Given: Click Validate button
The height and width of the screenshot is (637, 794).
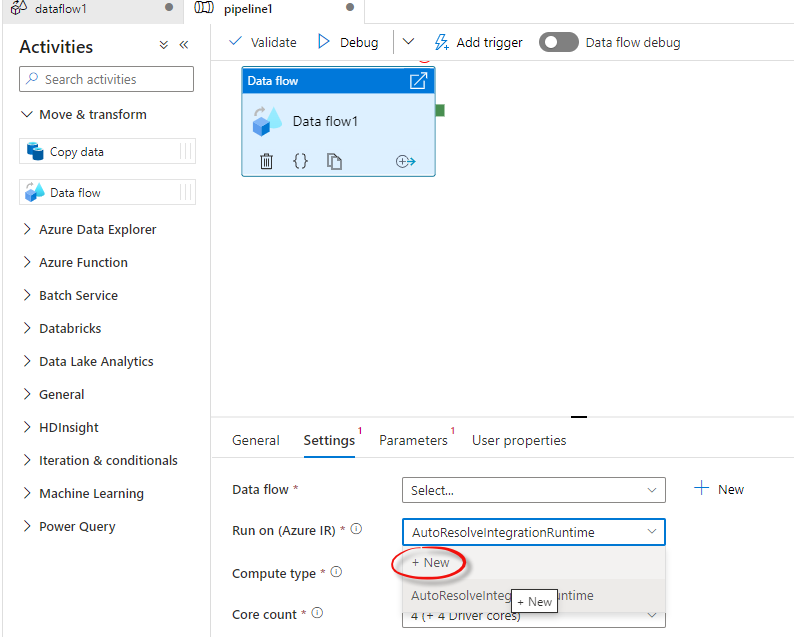Looking at the screenshot, I should coord(263,42).
